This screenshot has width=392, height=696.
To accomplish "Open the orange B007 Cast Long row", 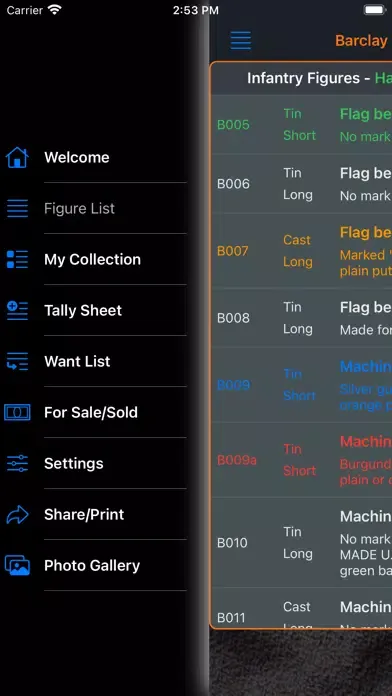I will [x=301, y=251].
